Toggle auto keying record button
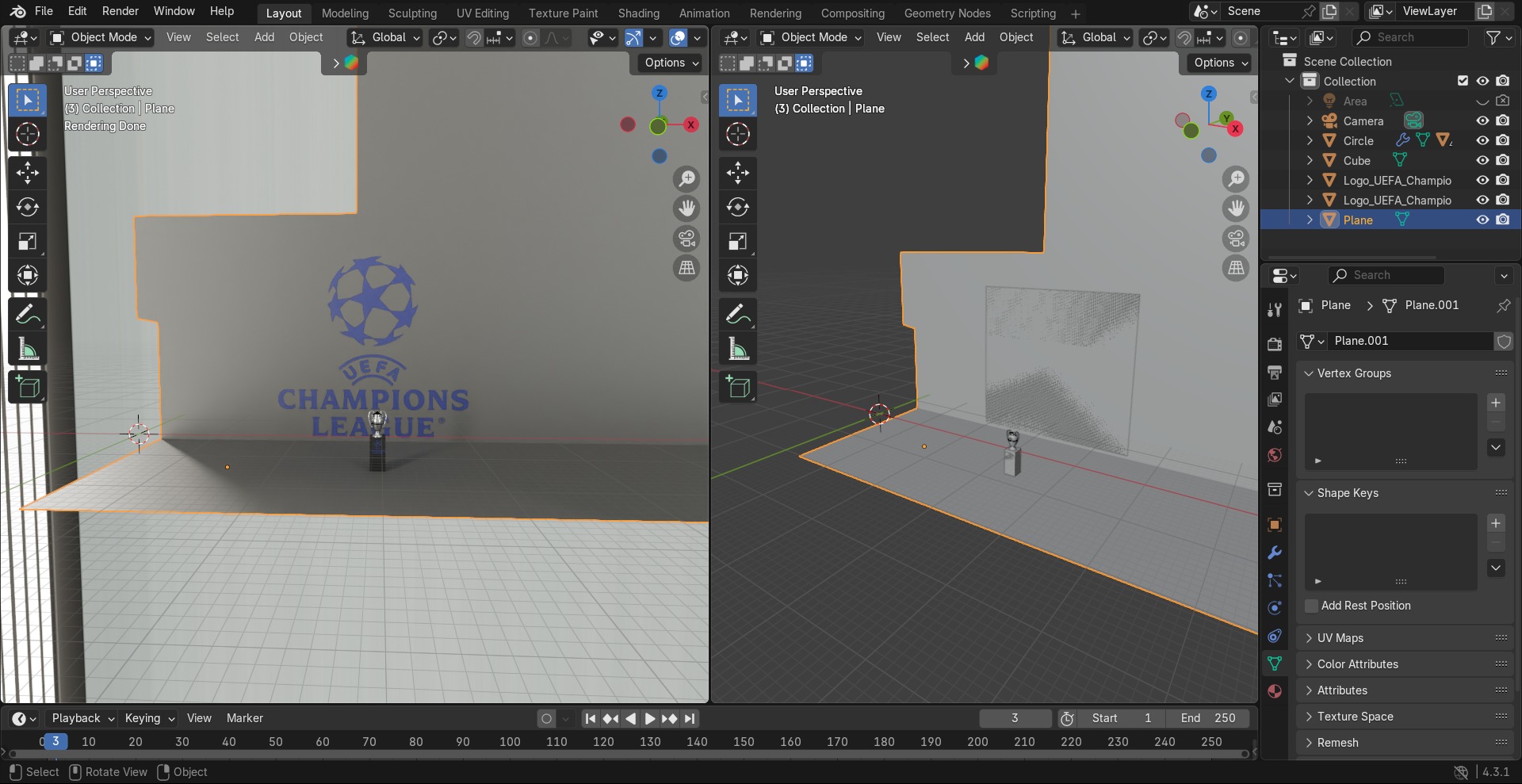 (x=546, y=718)
